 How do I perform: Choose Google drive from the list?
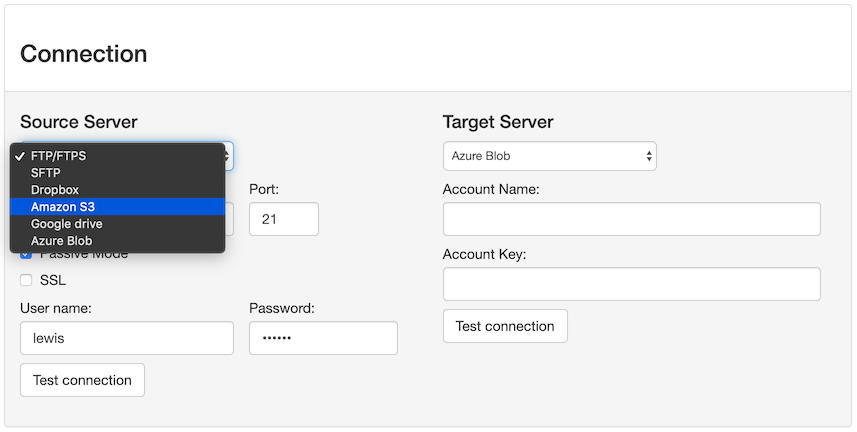pyautogui.click(x=118, y=224)
